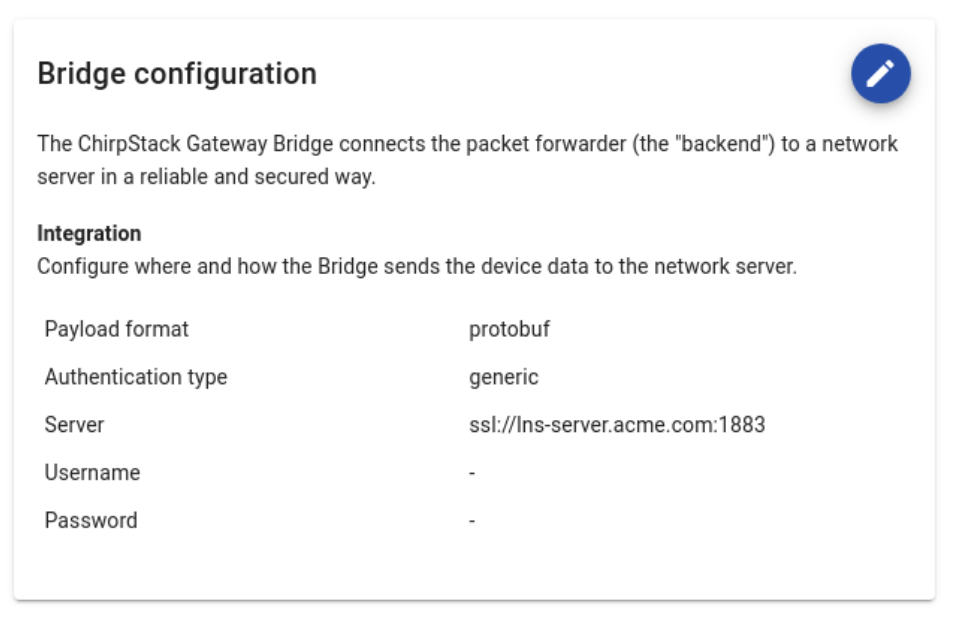Screen dimensions: 954x622
Task: Click the protobuf payload format value
Action: (x=509, y=329)
